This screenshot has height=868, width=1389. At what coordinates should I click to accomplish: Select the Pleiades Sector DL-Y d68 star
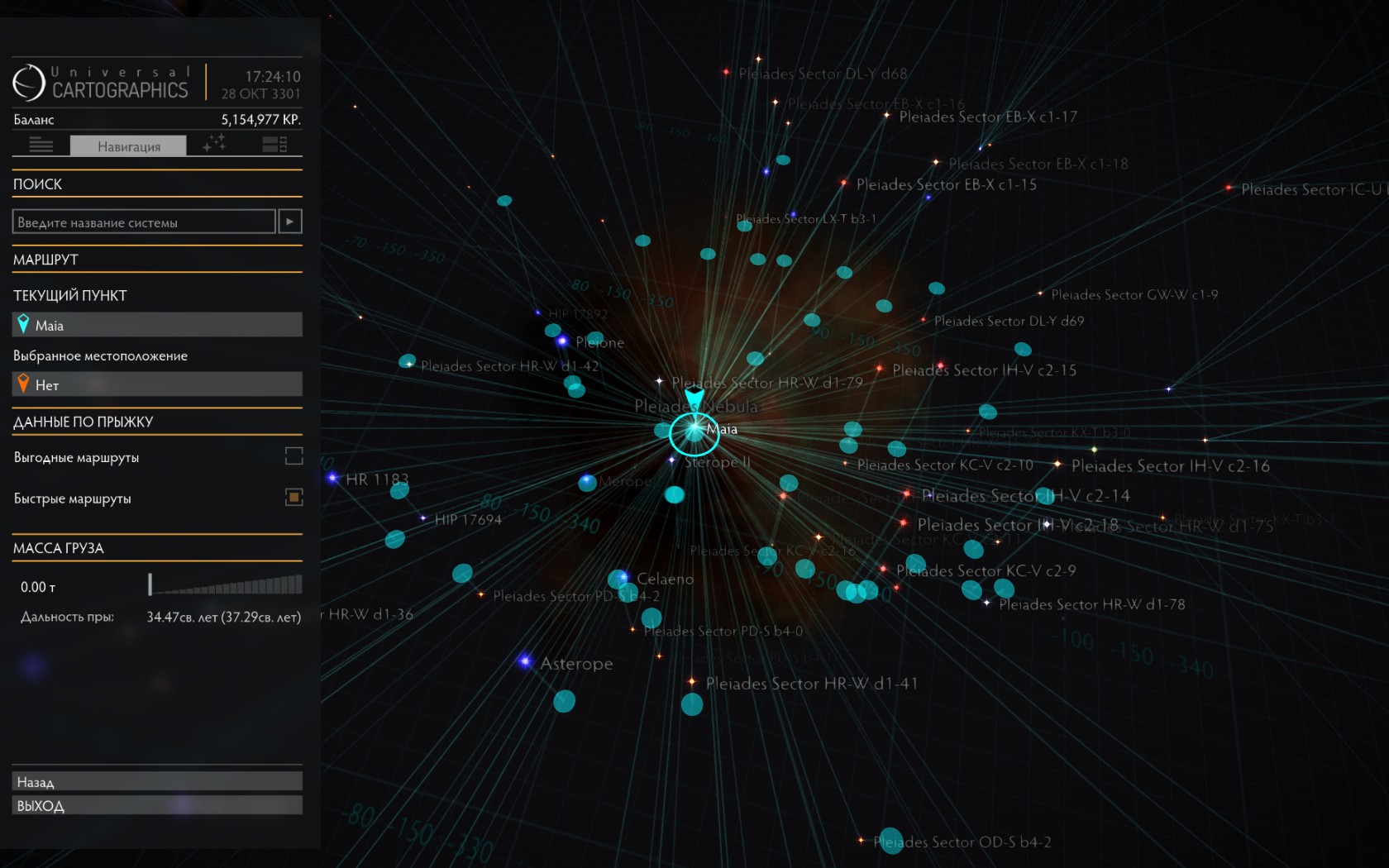(x=726, y=72)
